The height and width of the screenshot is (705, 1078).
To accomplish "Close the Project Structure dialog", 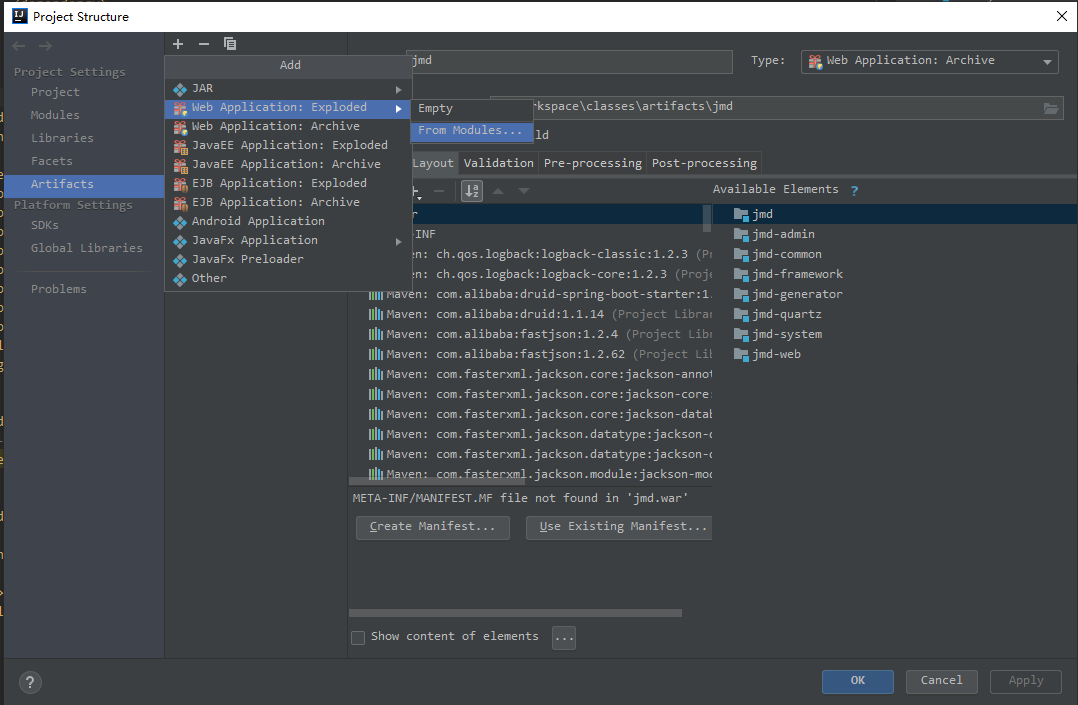I will click(x=1062, y=17).
